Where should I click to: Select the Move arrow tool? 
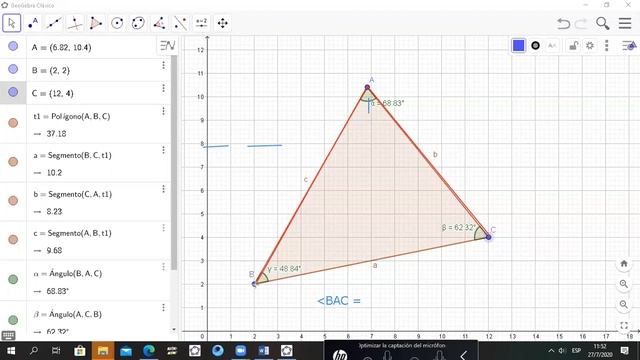[11, 23]
